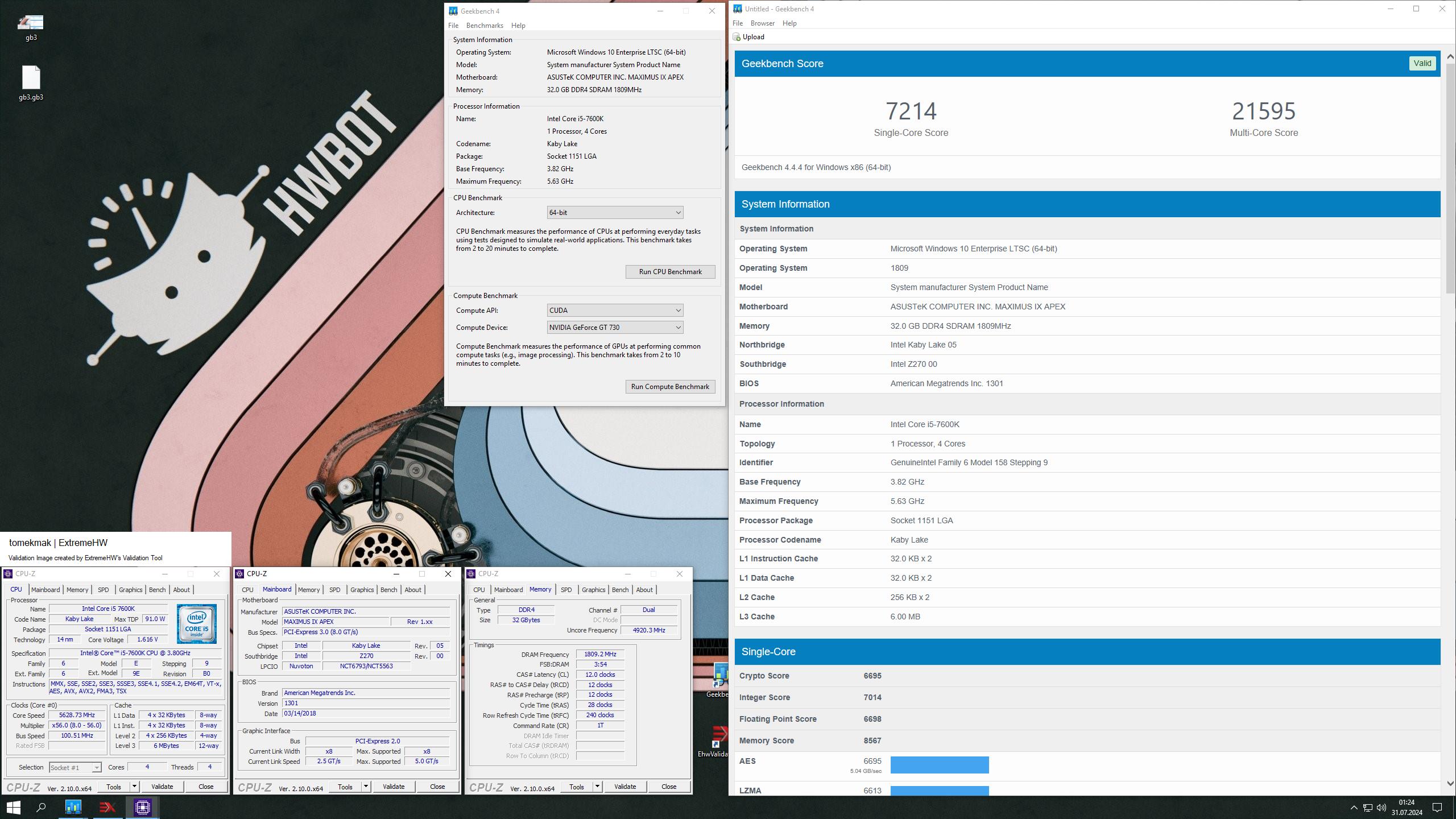Switch to SPD tab in CPU-Z CPU window
Image resolution: width=1456 pixels, height=819 pixels.
point(103,590)
